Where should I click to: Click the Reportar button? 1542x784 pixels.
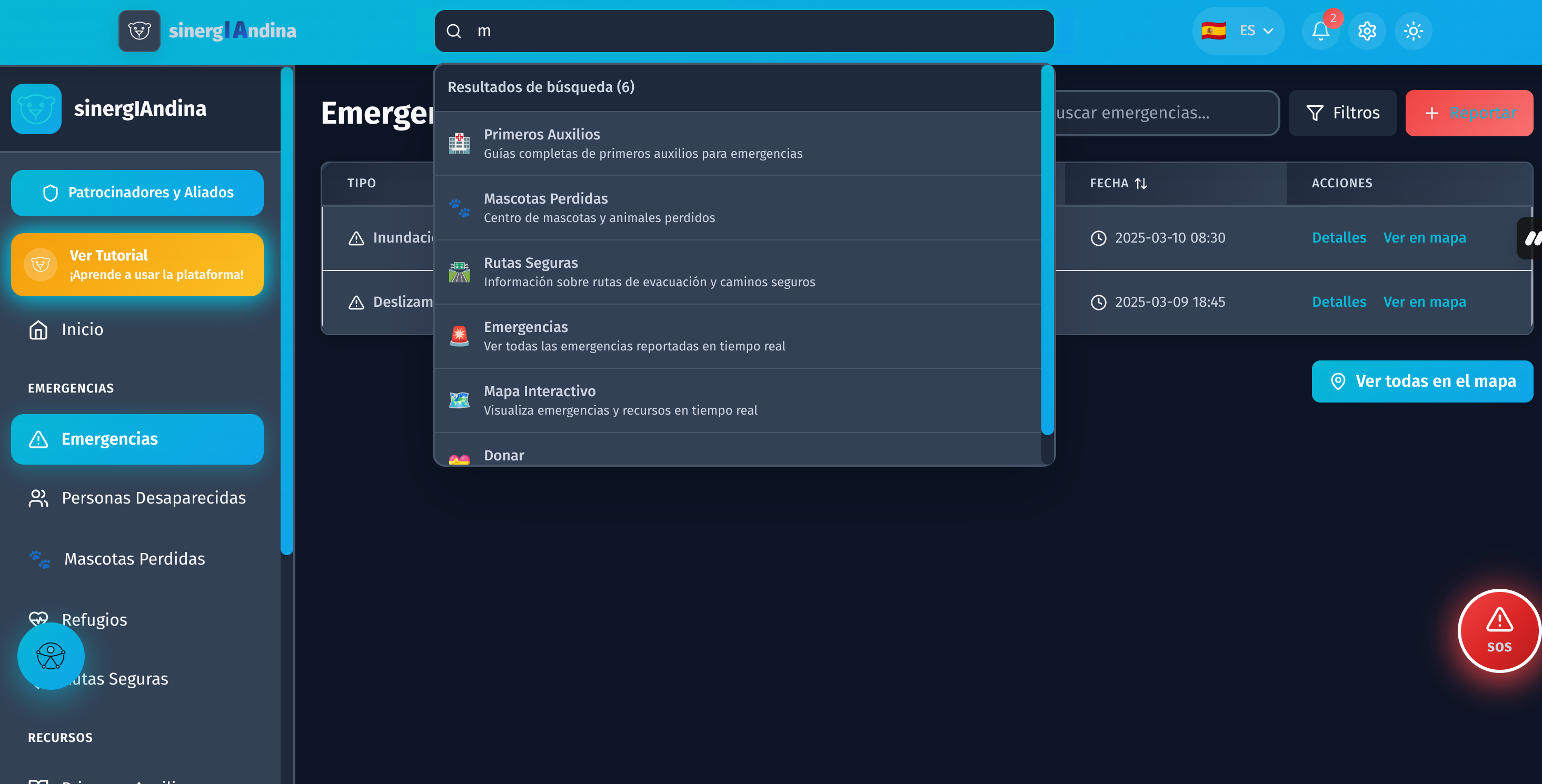[1469, 113]
